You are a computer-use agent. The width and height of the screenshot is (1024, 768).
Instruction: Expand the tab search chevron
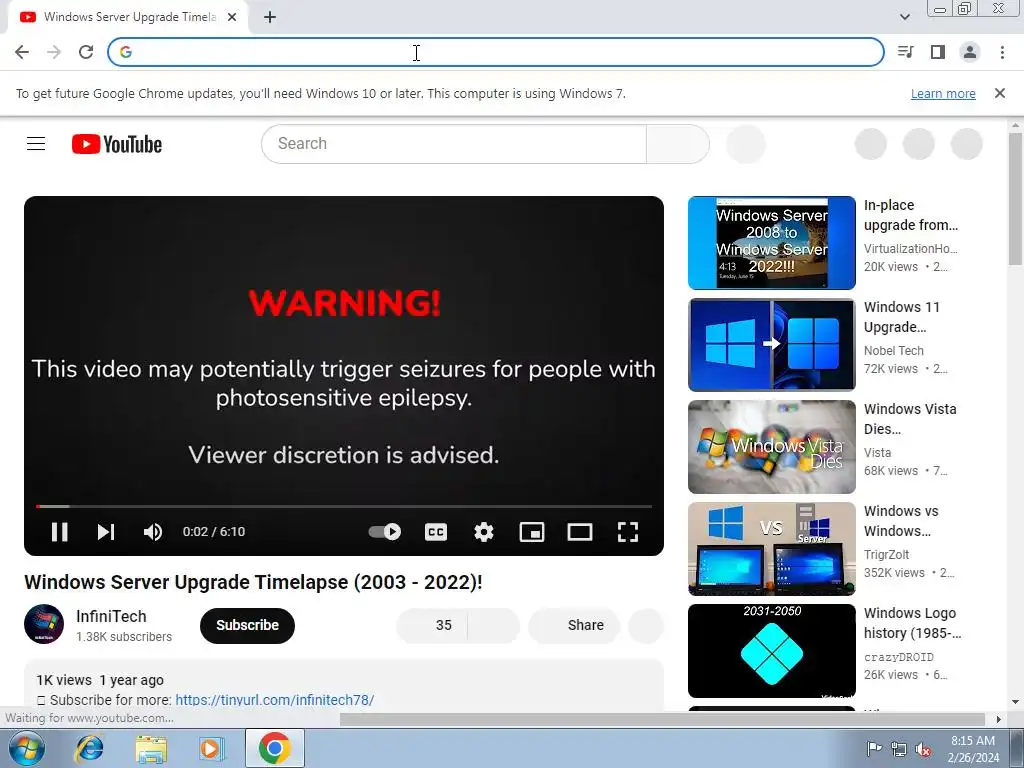(x=904, y=17)
